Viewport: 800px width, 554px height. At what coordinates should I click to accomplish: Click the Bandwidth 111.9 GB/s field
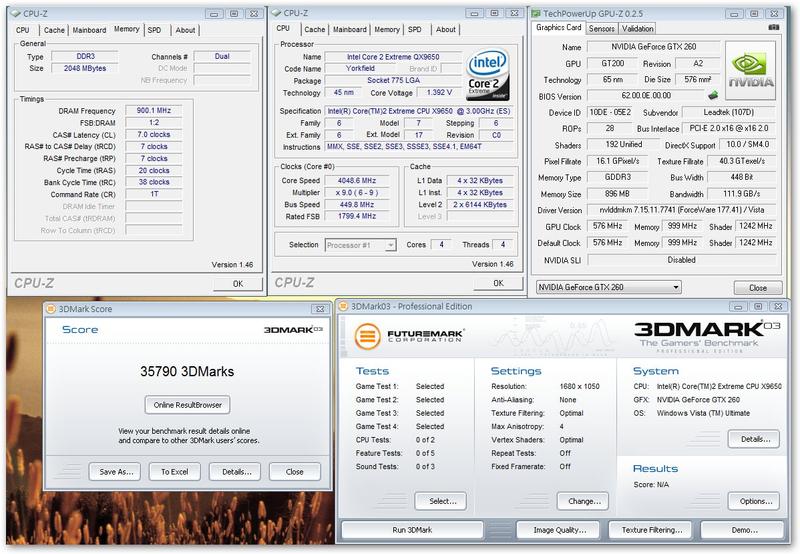coord(741,194)
